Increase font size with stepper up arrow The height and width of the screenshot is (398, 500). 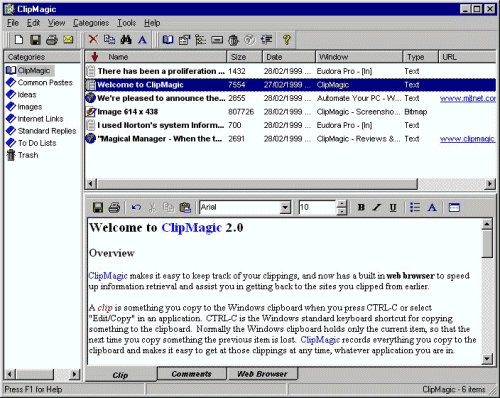(341, 204)
